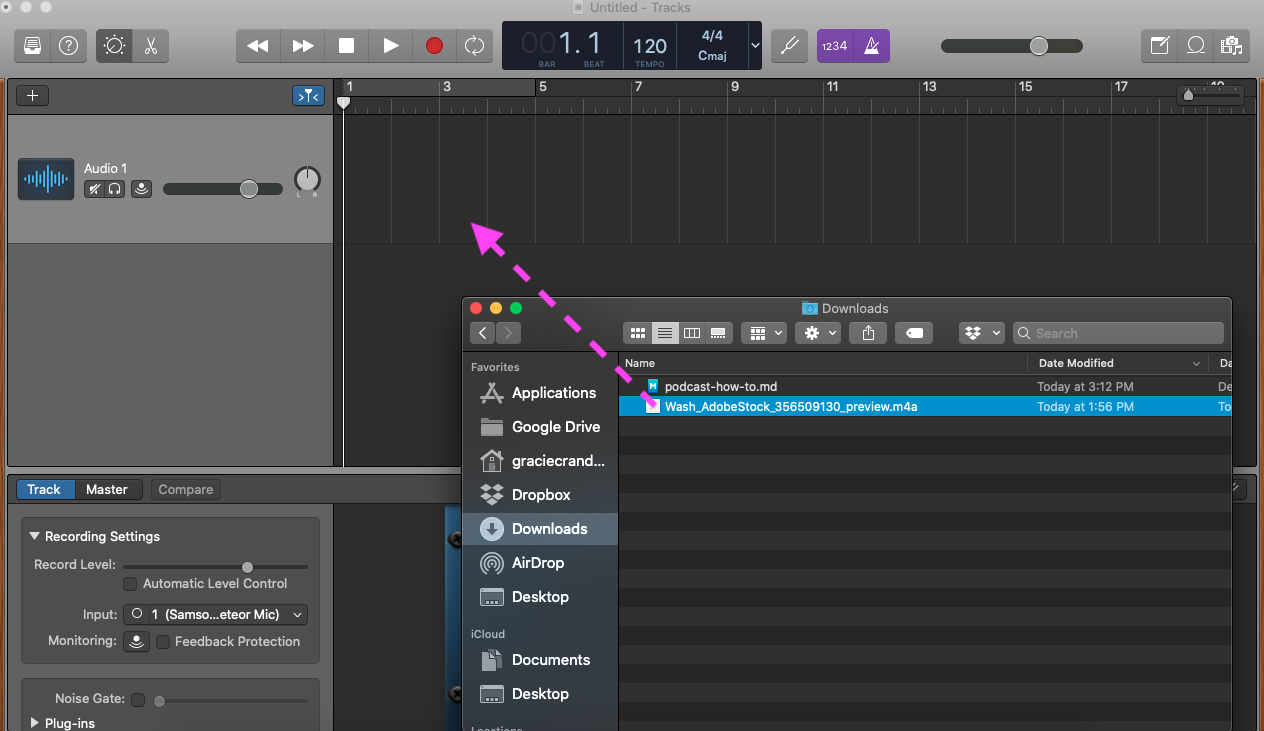Sort Finder files by Date Modified column

[1118, 363]
